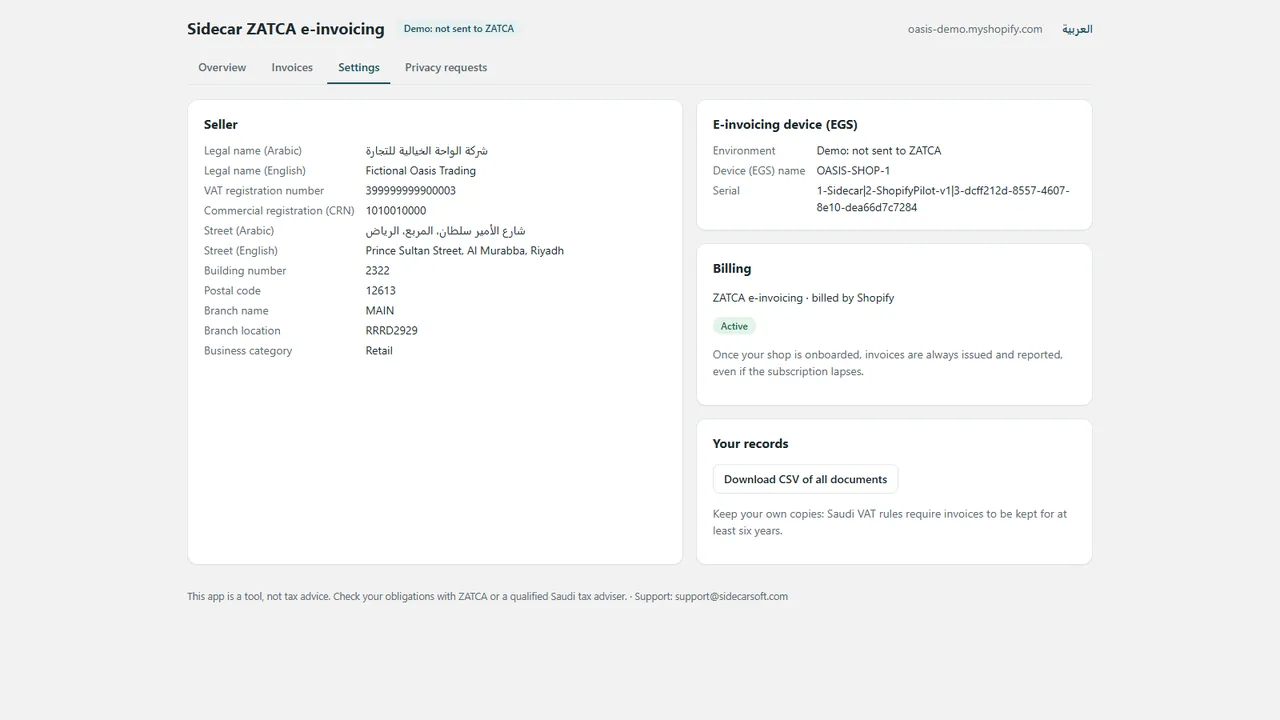Click the Fictional Oasis Trading legal name
Screen dimensions: 1280x720
click(x=421, y=171)
